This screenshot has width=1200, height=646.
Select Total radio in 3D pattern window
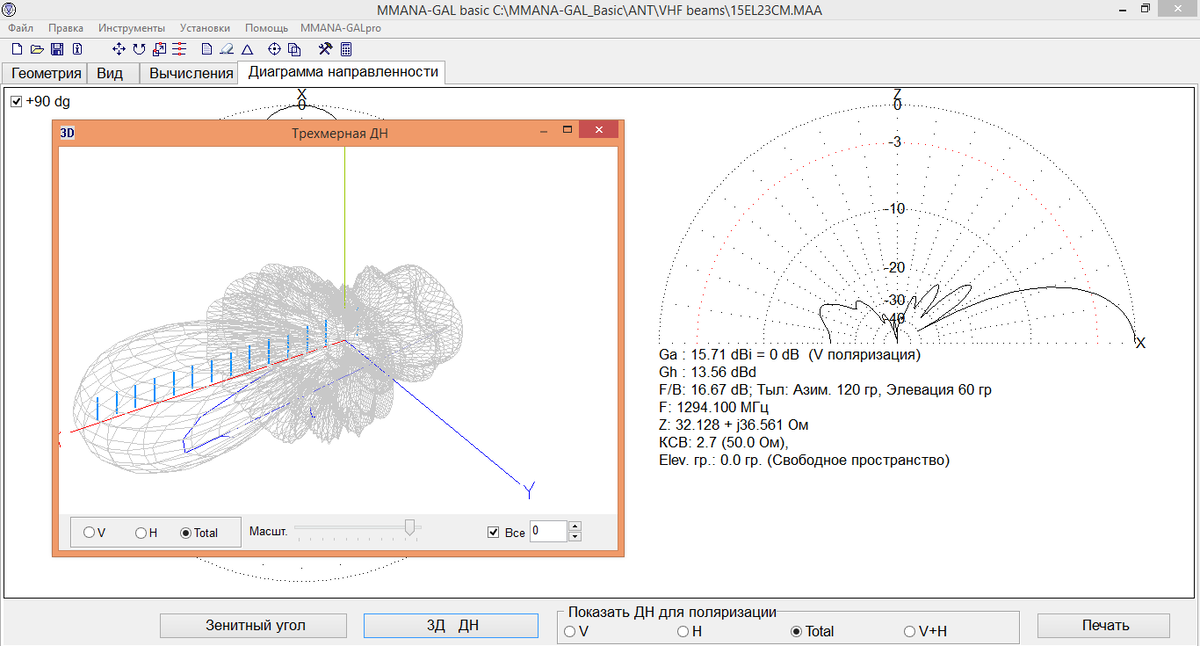pyautogui.click(x=185, y=533)
